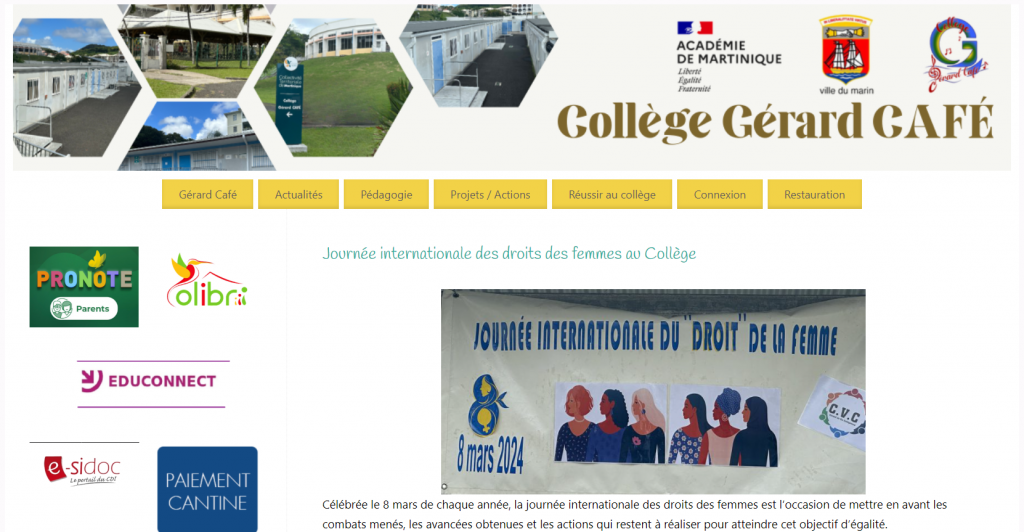1024x532 pixels.
Task: Click the Collège Gérard CAFÉ site title
Action: (775, 122)
